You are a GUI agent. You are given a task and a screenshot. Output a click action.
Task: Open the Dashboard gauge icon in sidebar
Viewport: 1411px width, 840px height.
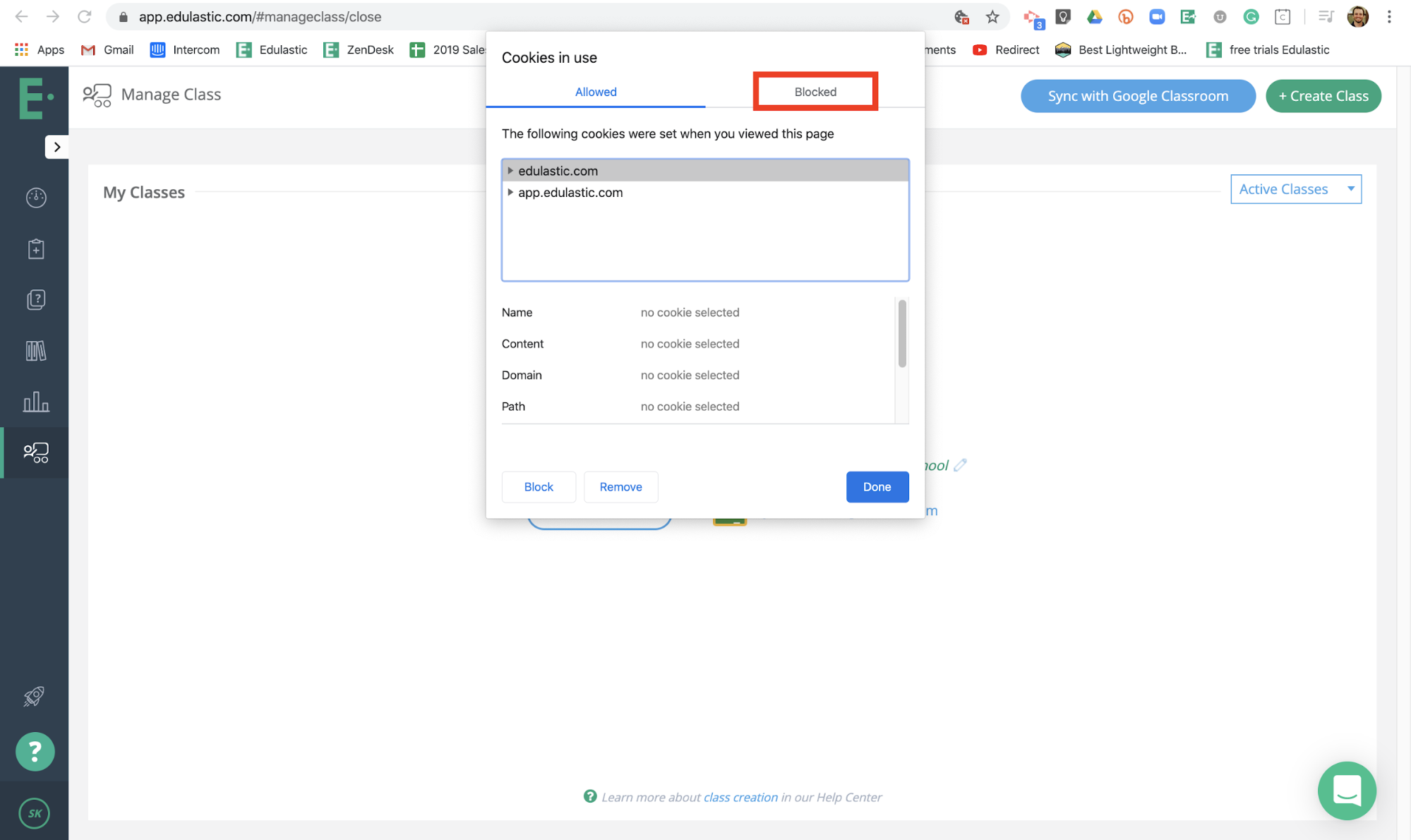point(35,198)
